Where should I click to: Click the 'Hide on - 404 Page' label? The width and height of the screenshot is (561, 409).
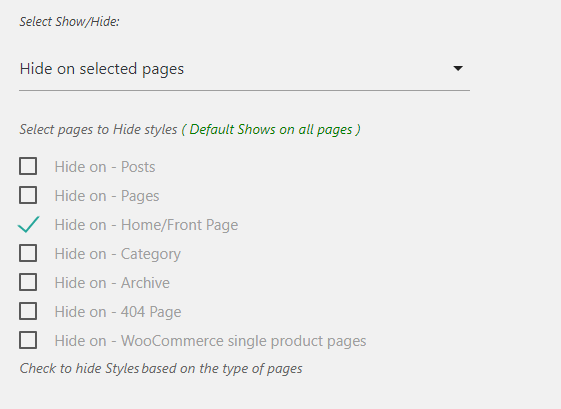point(118,312)
